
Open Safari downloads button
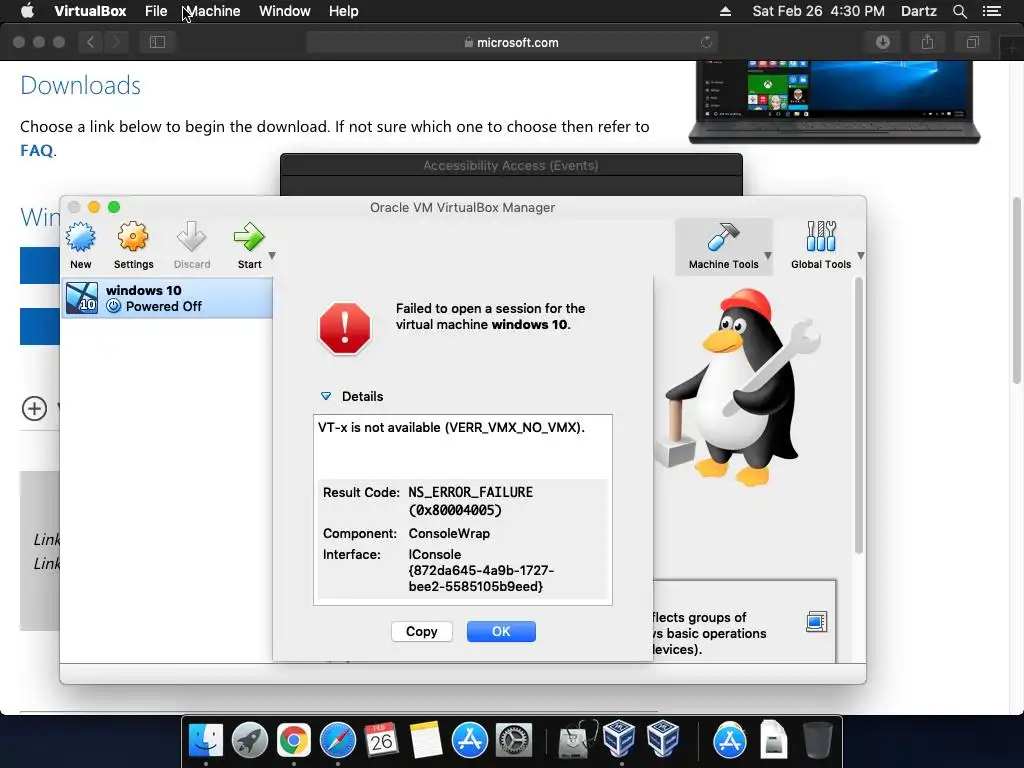(883, 42)
